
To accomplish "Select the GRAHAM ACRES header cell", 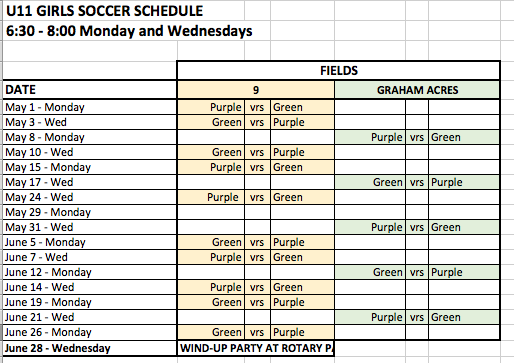I will tap(417, 90).
